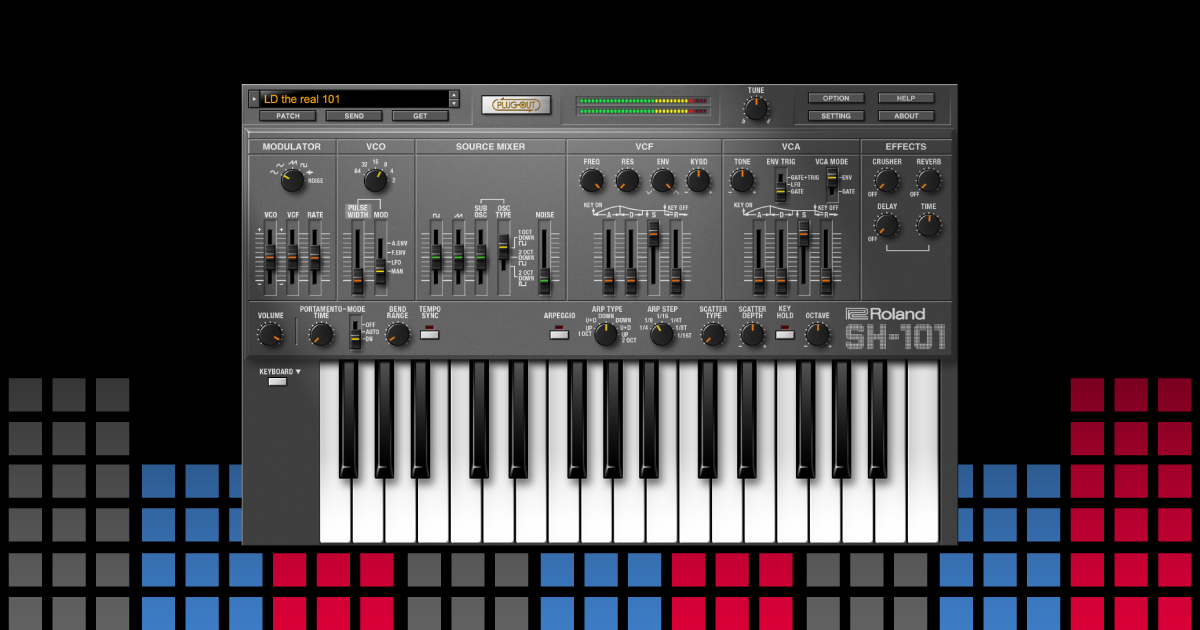Open the SETTING panel

pos(836,115)
